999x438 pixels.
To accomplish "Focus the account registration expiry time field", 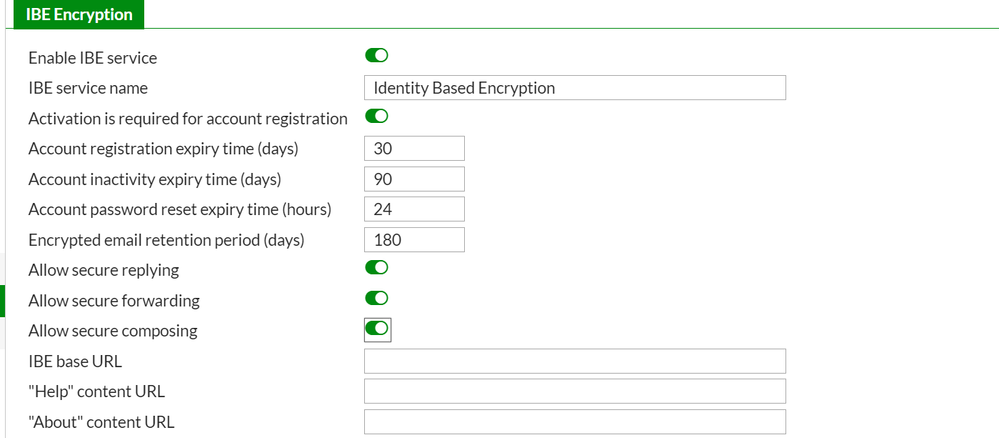I will click(x=414, y=149).
